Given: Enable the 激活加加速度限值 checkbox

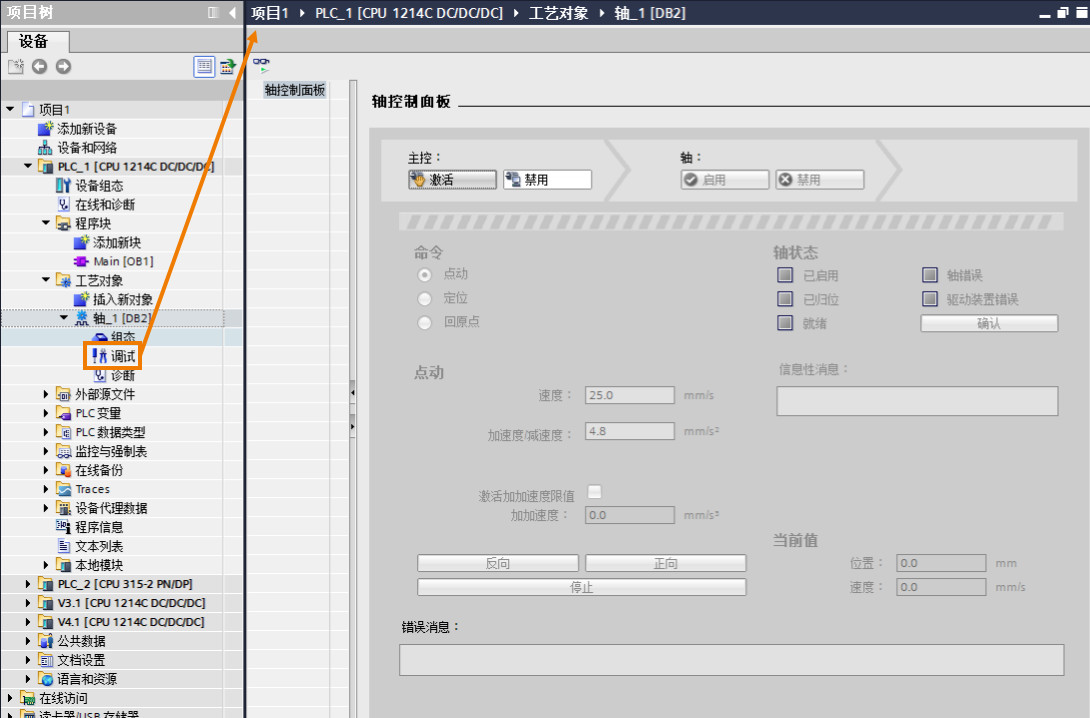Looking at the screenshot, I should pyautogui.click(x=594, y=492).
